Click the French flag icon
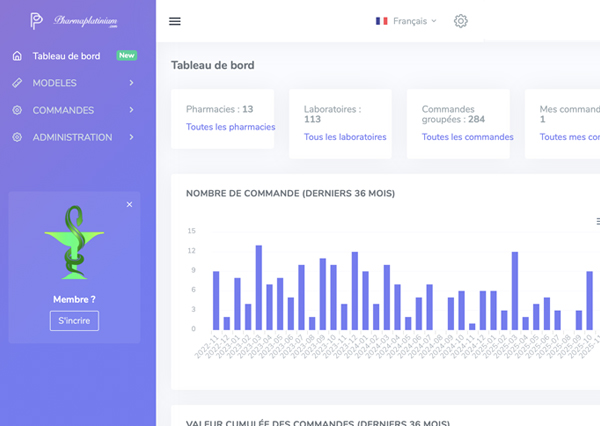The width and height of the screenshot is (600, 426). point(381,21)
